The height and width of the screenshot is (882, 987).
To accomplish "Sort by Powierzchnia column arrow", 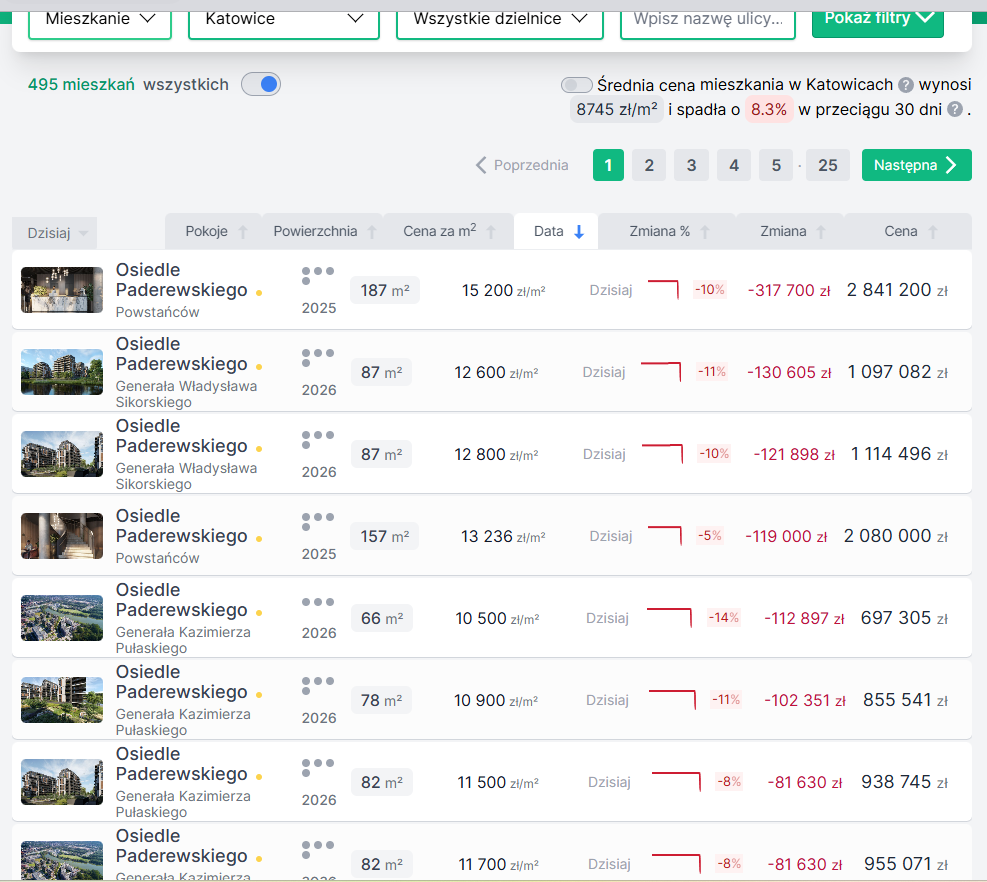I will click(372, 232).
